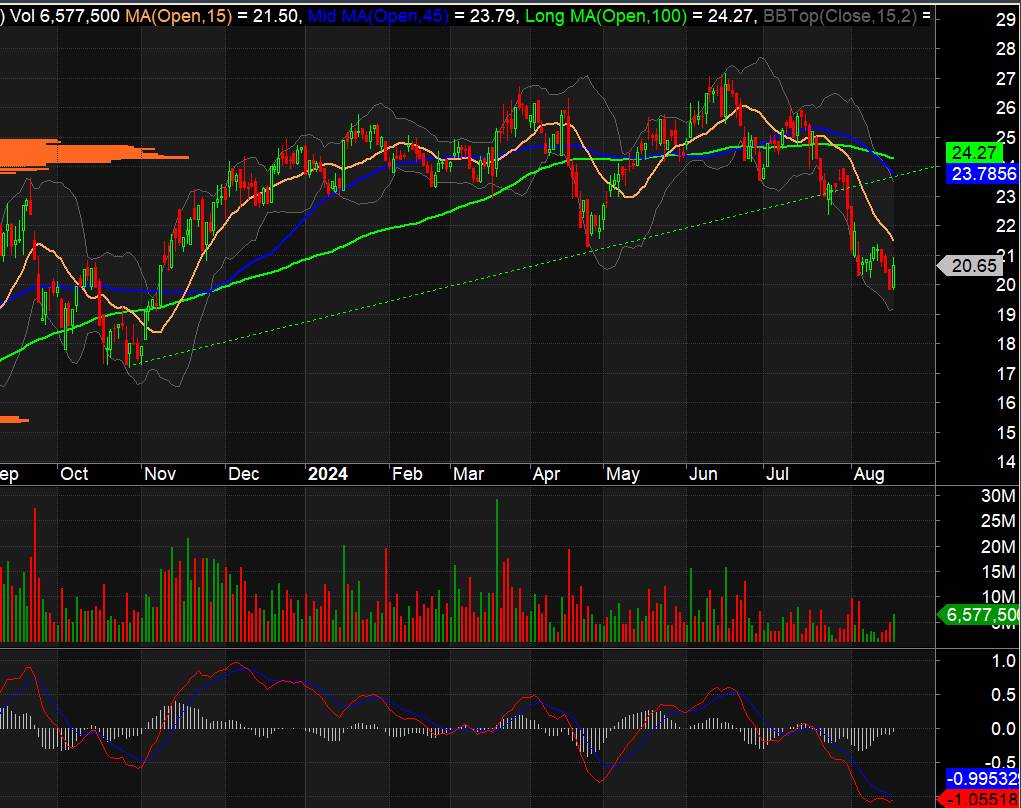Click the 0.0 MACD axis label
1021x808 pixels.
coord(1003,729)
